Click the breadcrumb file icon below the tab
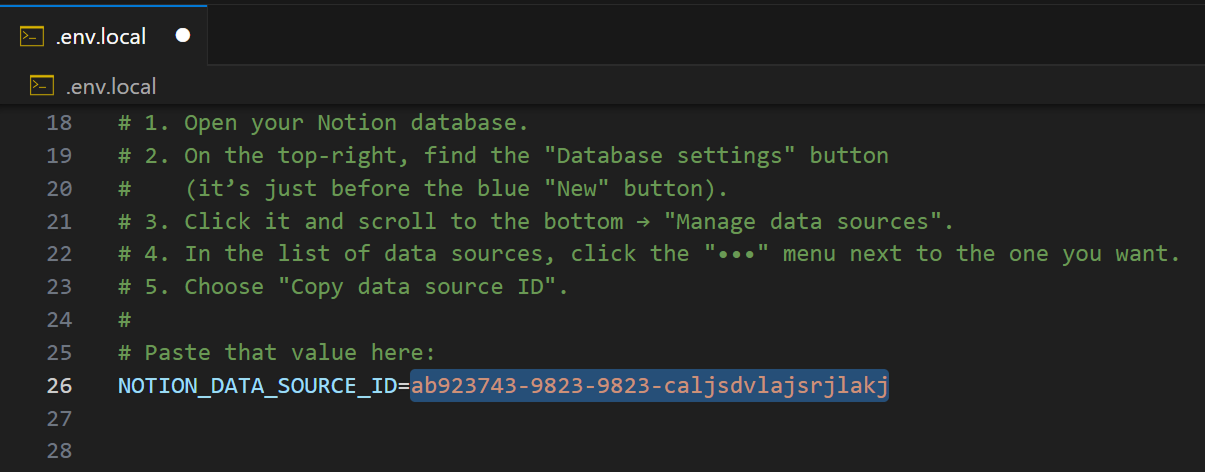Screen dimensions: 1205x472 point(41,86)
